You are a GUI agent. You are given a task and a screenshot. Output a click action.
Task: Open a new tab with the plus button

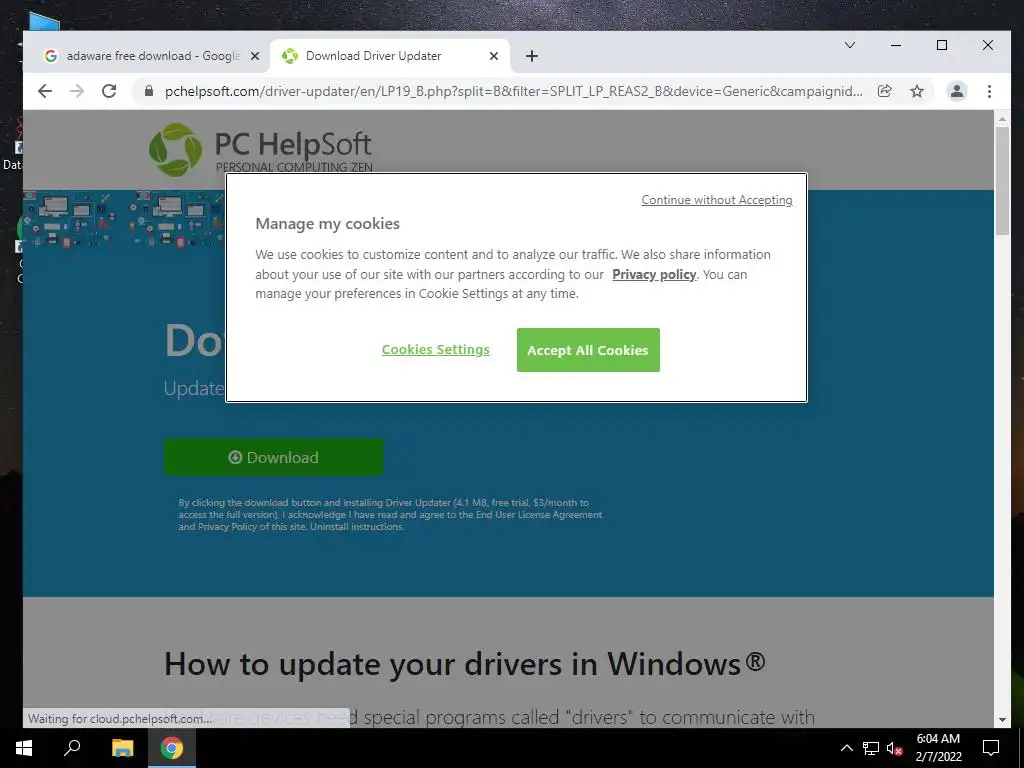pos(532,56)
